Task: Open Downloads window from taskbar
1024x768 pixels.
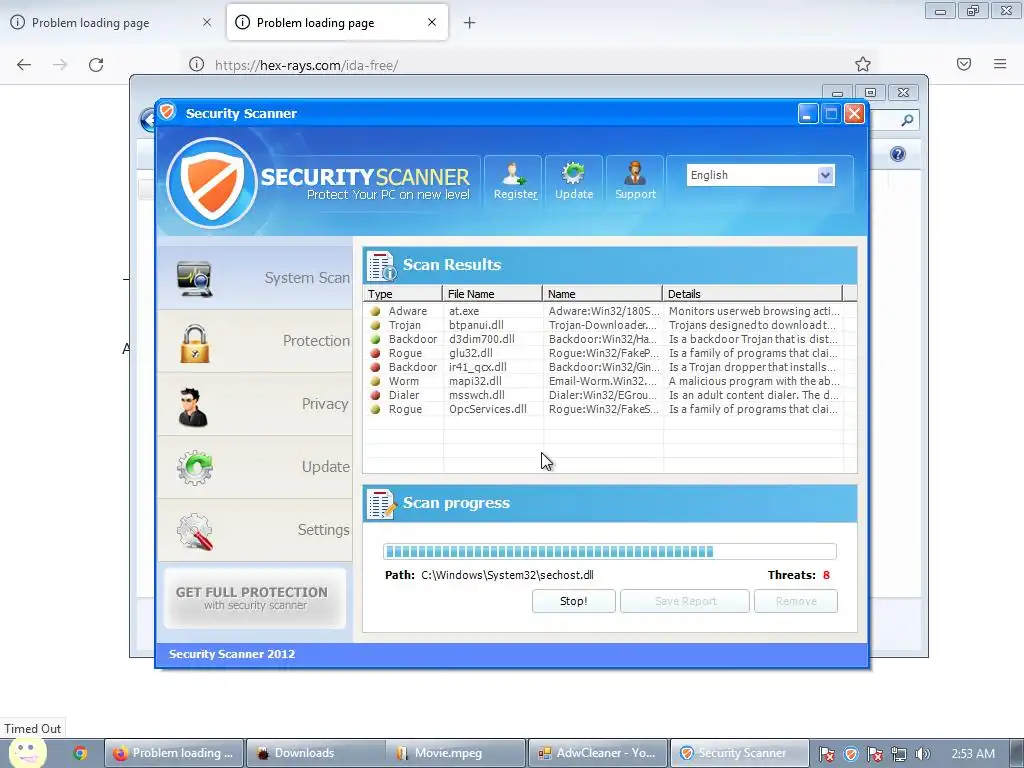Action: (314, 753)
